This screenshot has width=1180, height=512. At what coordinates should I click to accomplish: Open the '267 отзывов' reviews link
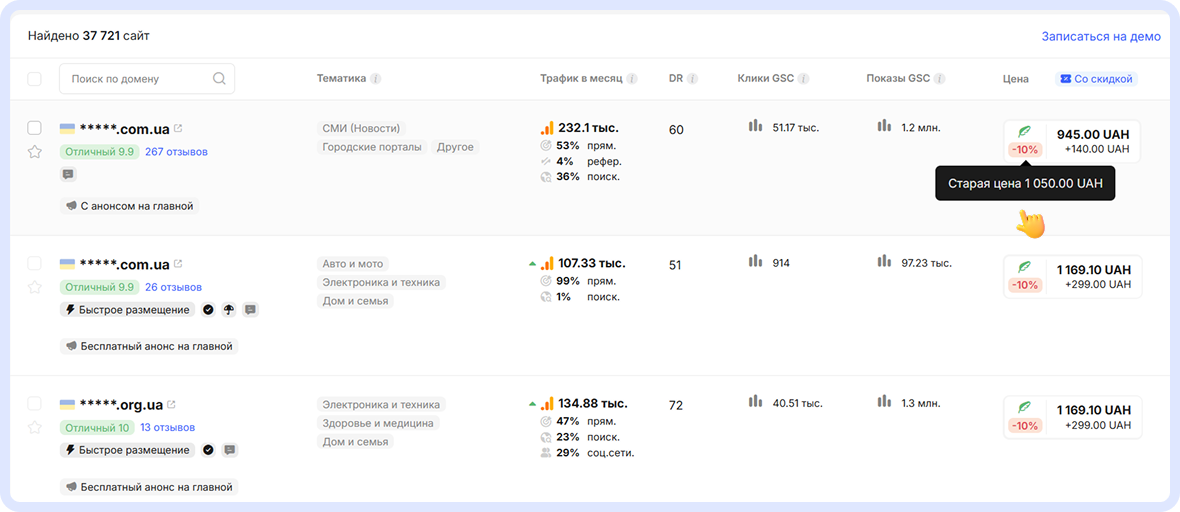pos(176,152)
